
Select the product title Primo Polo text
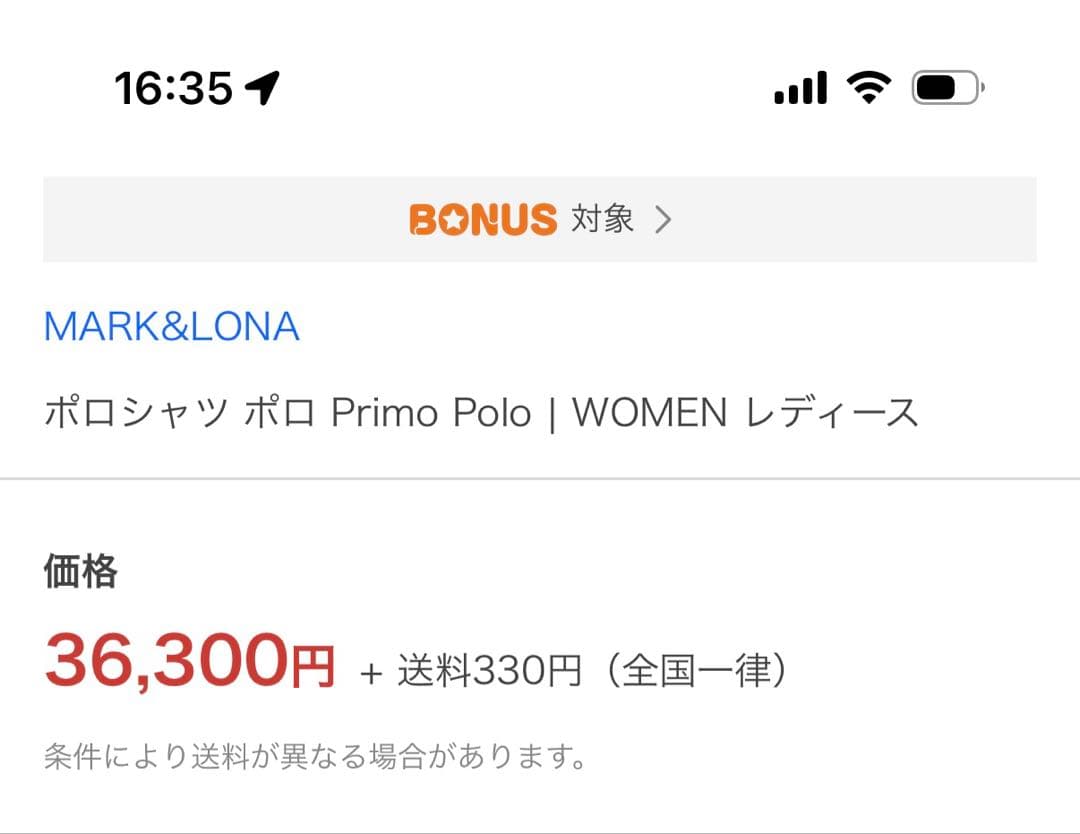(x=431, y=413)
